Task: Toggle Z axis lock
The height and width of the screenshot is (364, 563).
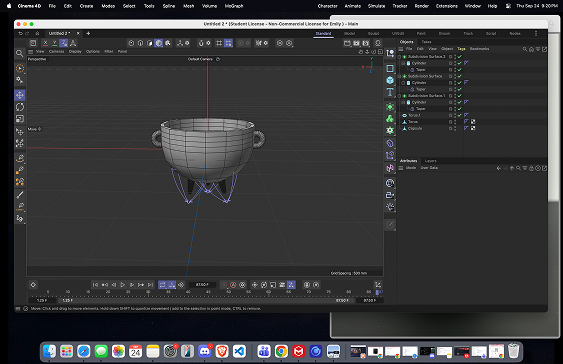Action: 64,43
